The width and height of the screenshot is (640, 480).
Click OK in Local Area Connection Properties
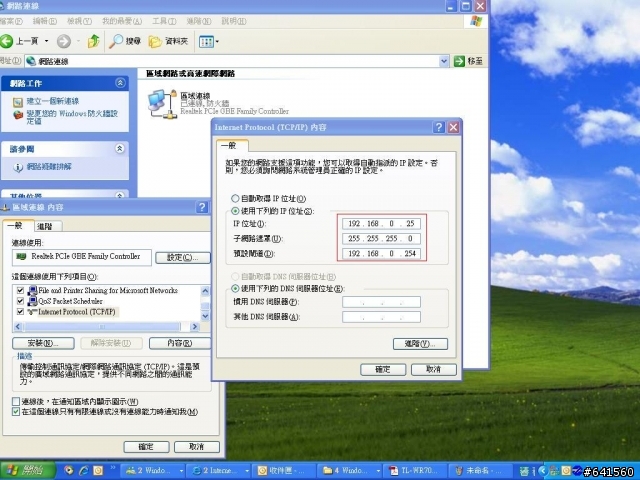point(147,447)
